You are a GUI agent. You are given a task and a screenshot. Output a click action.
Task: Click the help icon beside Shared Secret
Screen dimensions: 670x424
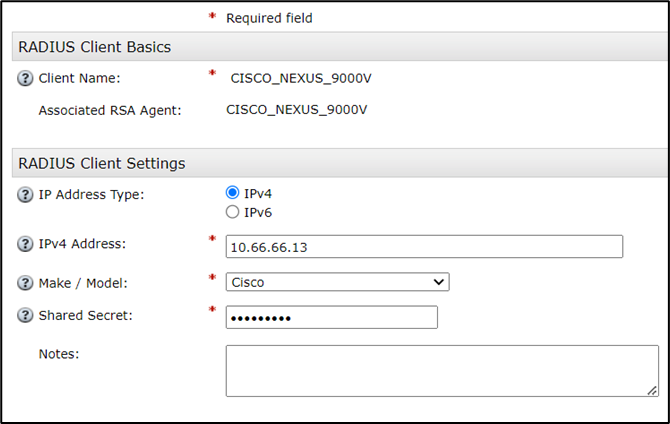point(26,316)
